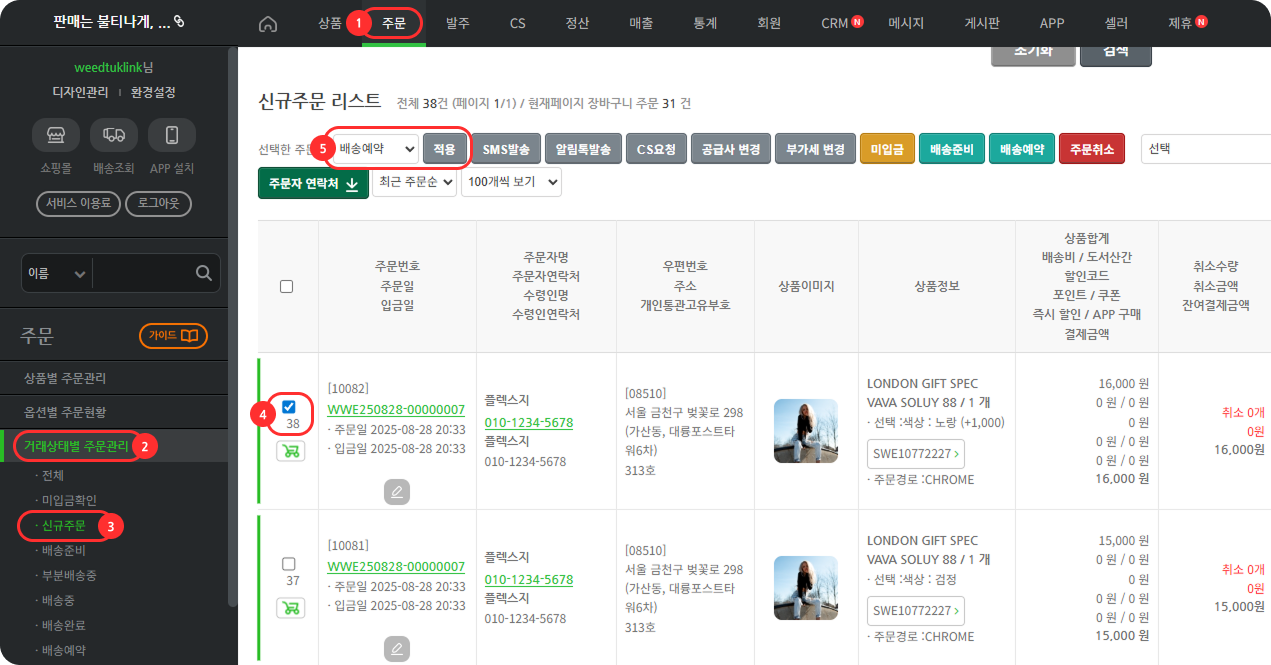Go to the home icon in top navigation
The width and height of the screenshot is (1271, 665).
pyautogui.click(x=268, y=24)
